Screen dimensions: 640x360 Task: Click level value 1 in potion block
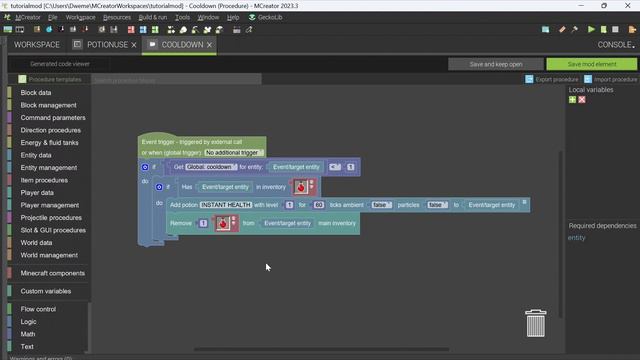pos(289,205)
